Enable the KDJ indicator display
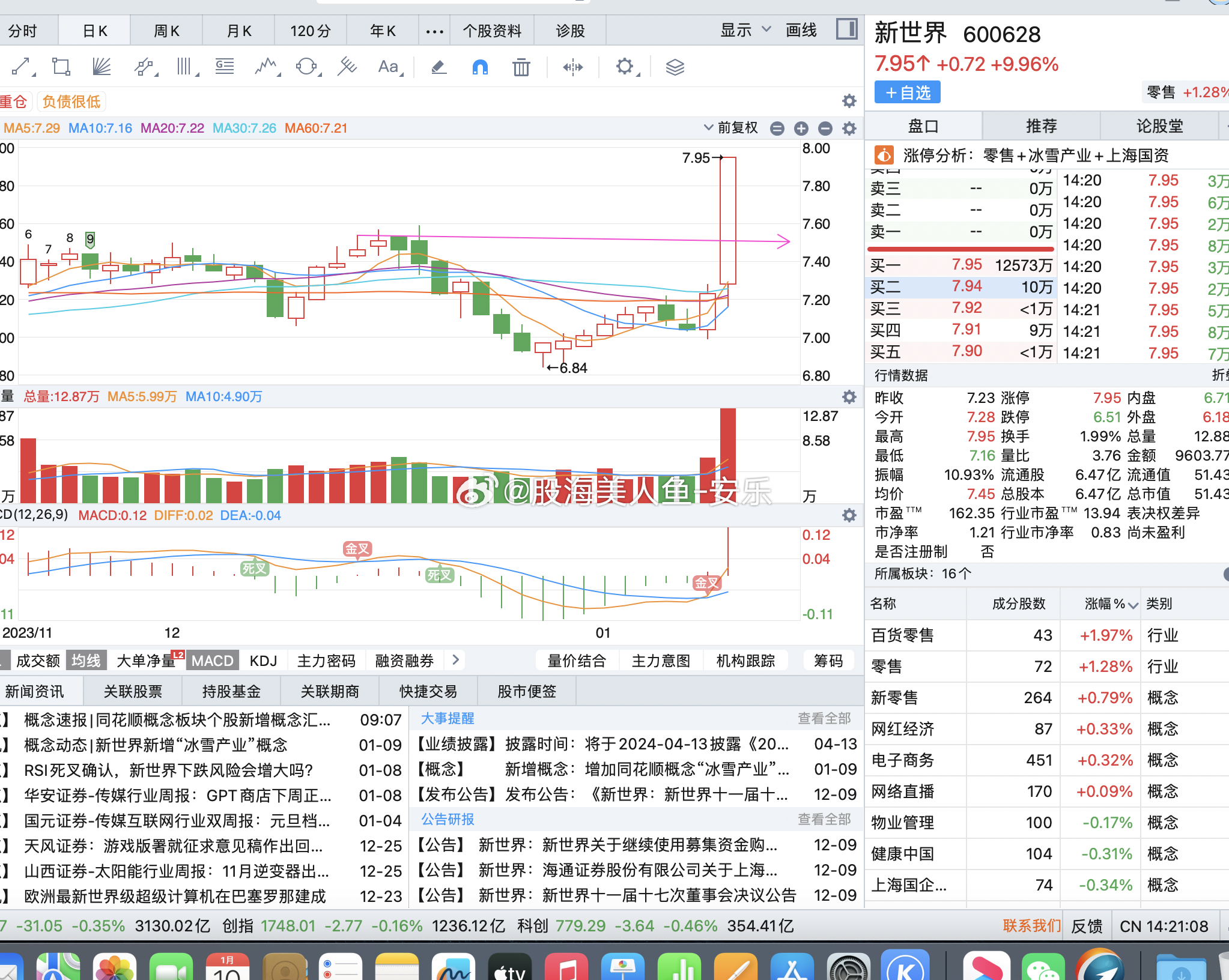This screenshot has width=1229, height=980. [263, 660]
